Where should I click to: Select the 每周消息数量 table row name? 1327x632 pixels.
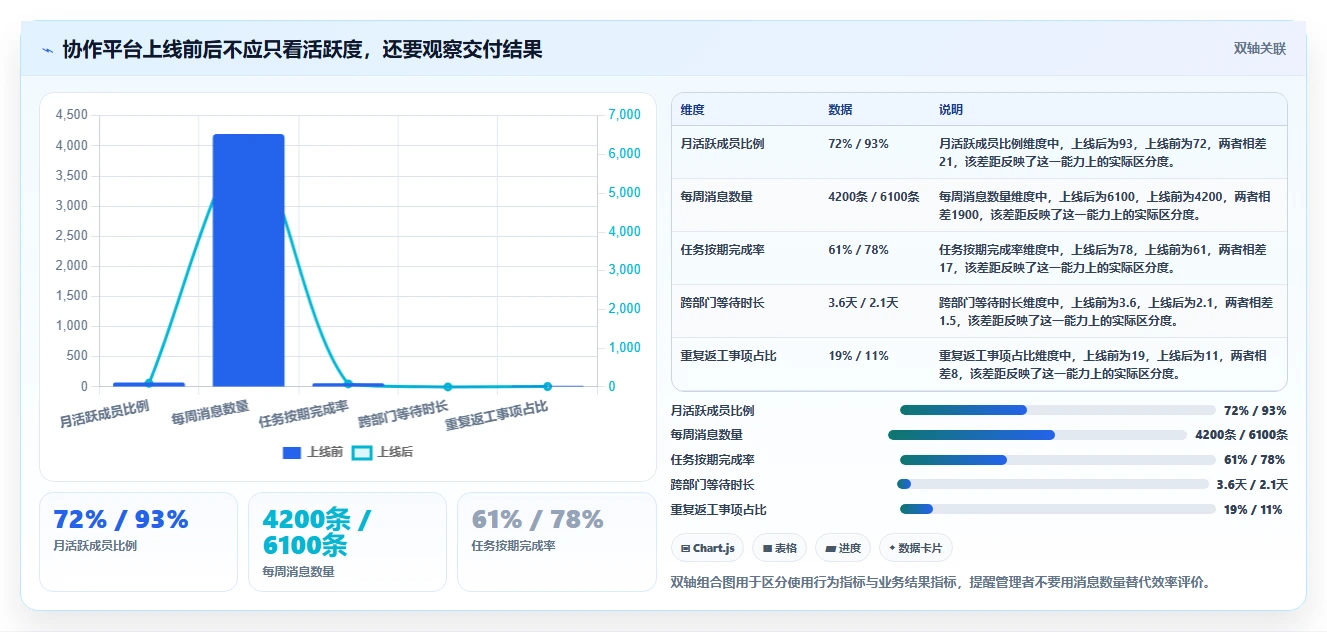716,197
